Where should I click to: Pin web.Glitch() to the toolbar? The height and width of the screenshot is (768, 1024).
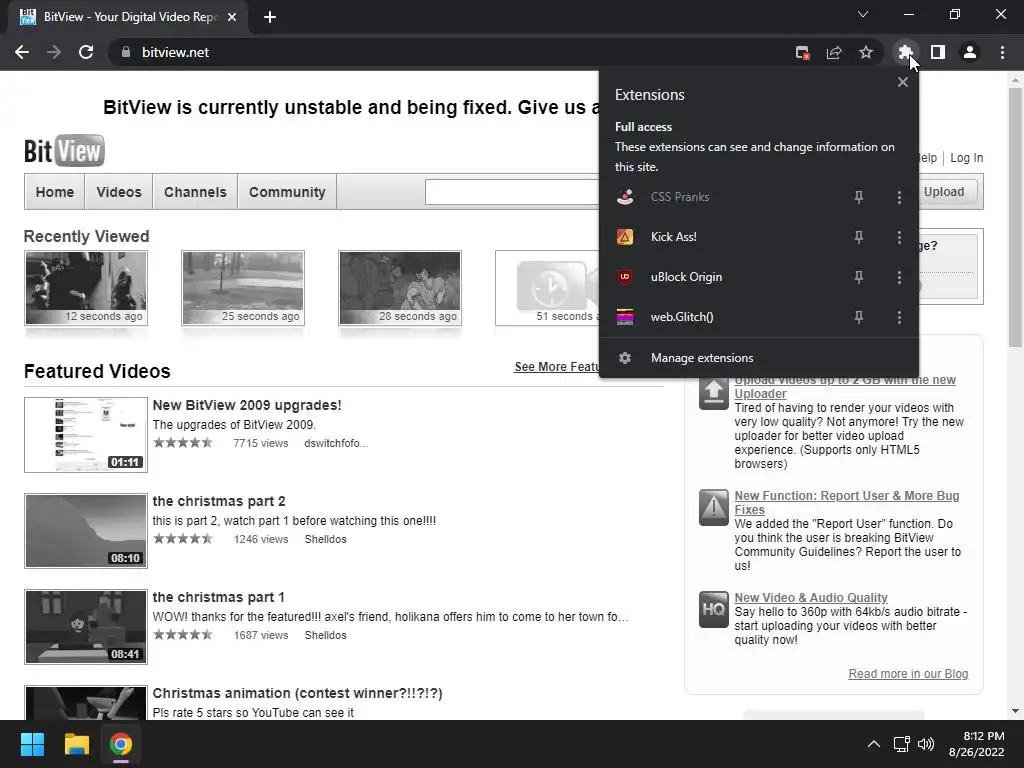coord(859,317)
